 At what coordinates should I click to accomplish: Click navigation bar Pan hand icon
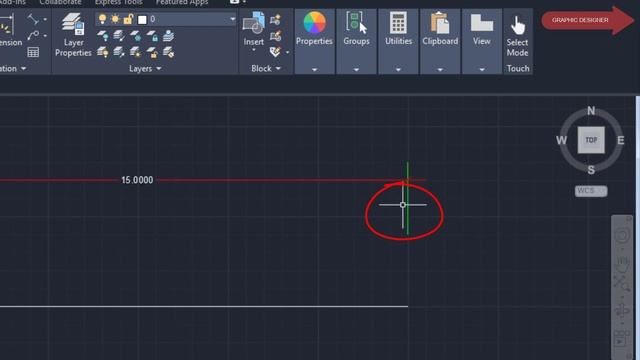point(622,265)
